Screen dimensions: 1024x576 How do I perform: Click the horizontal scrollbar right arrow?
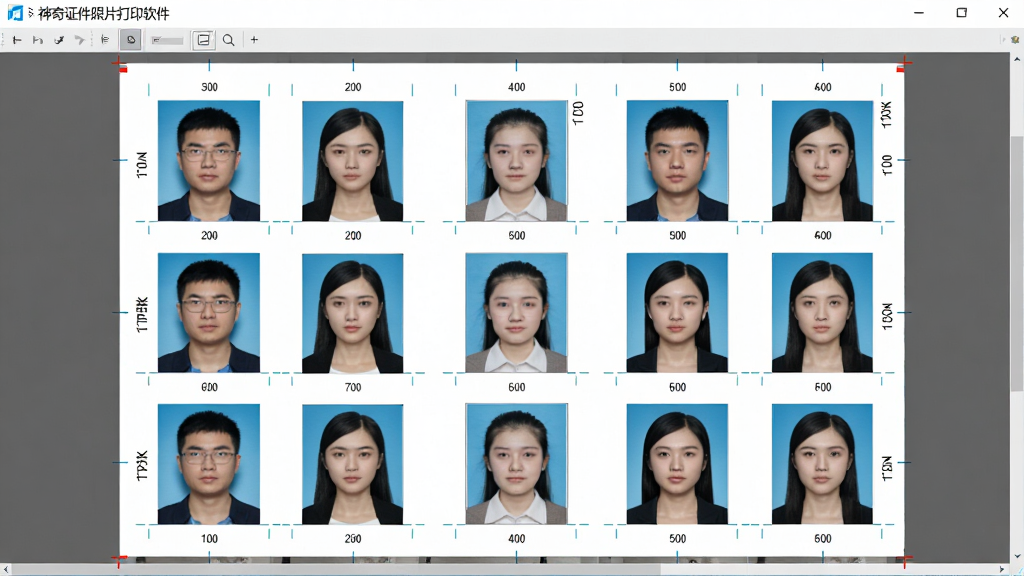coord(1002,569)
